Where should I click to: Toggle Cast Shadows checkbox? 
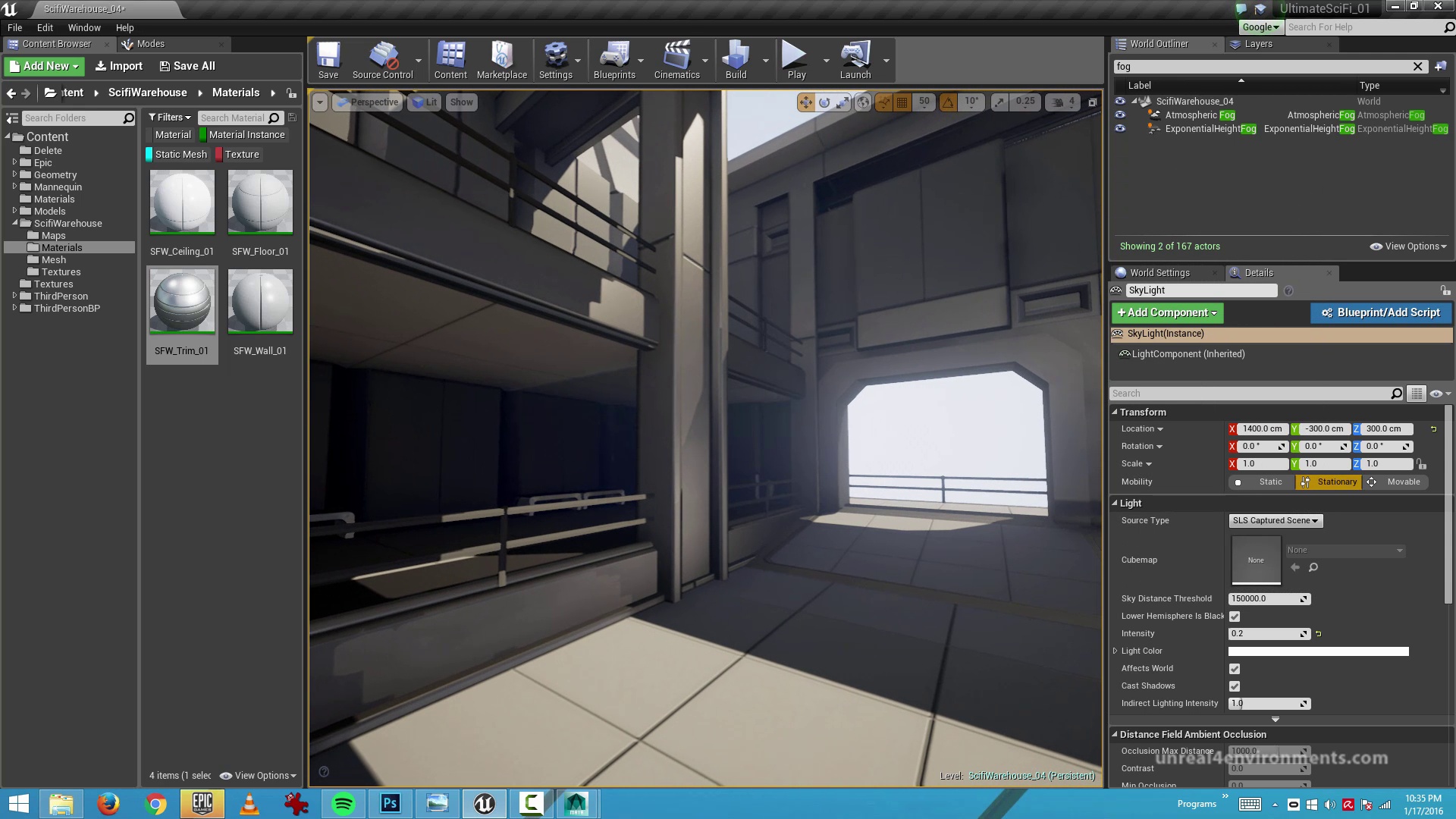(1235, 686)
